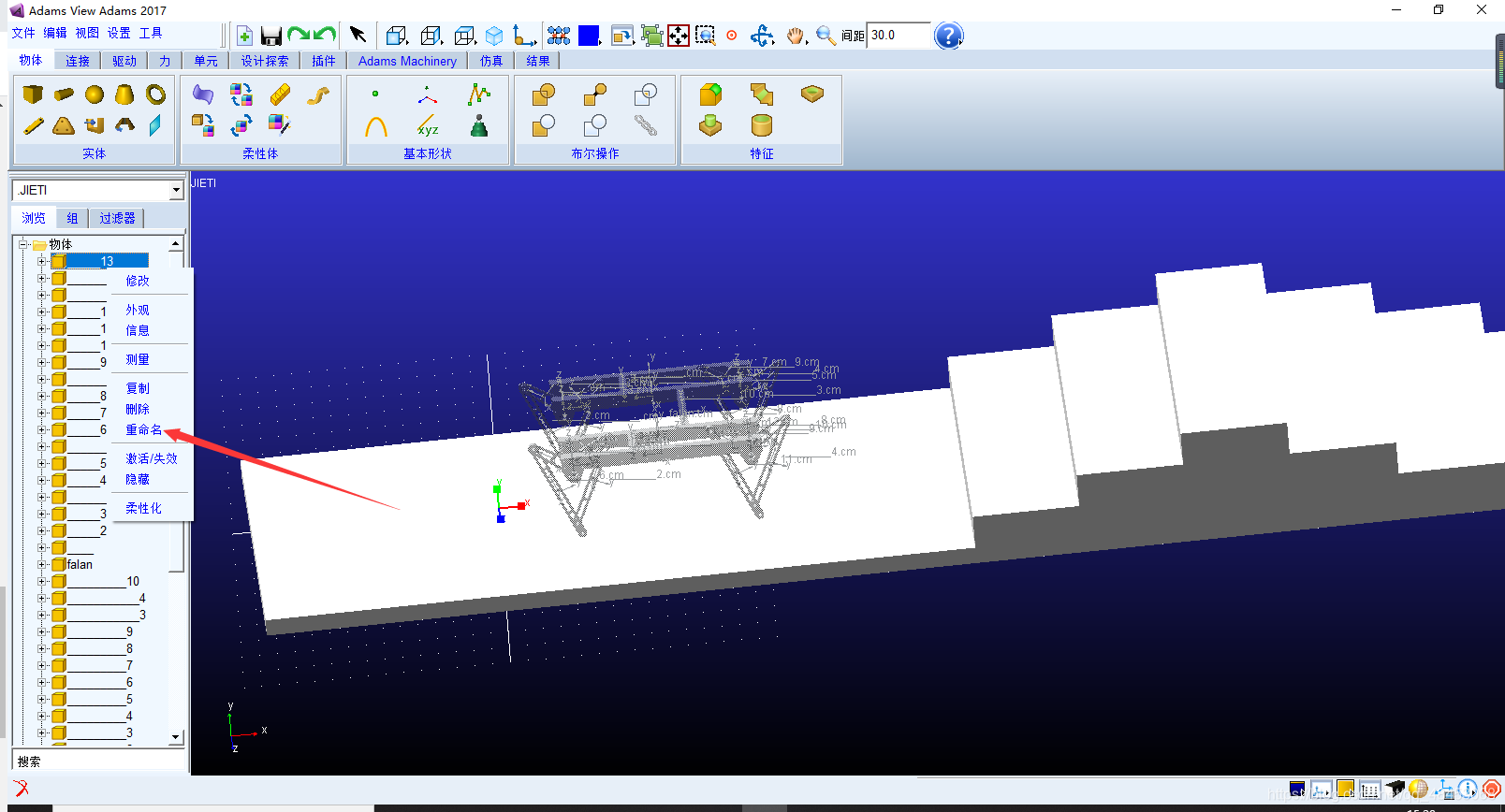The image size is (1505, 812).
Task: Switch to the Adams Machinery ribbon tab
Action: [407, 61]
